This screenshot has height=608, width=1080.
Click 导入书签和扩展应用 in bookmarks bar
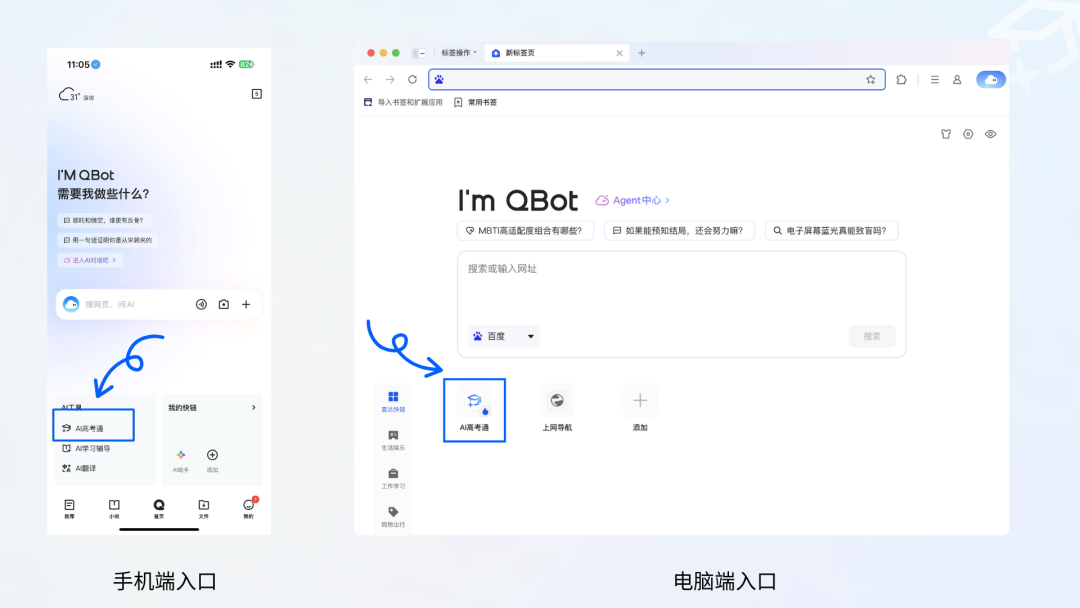[x=403, y=103]
